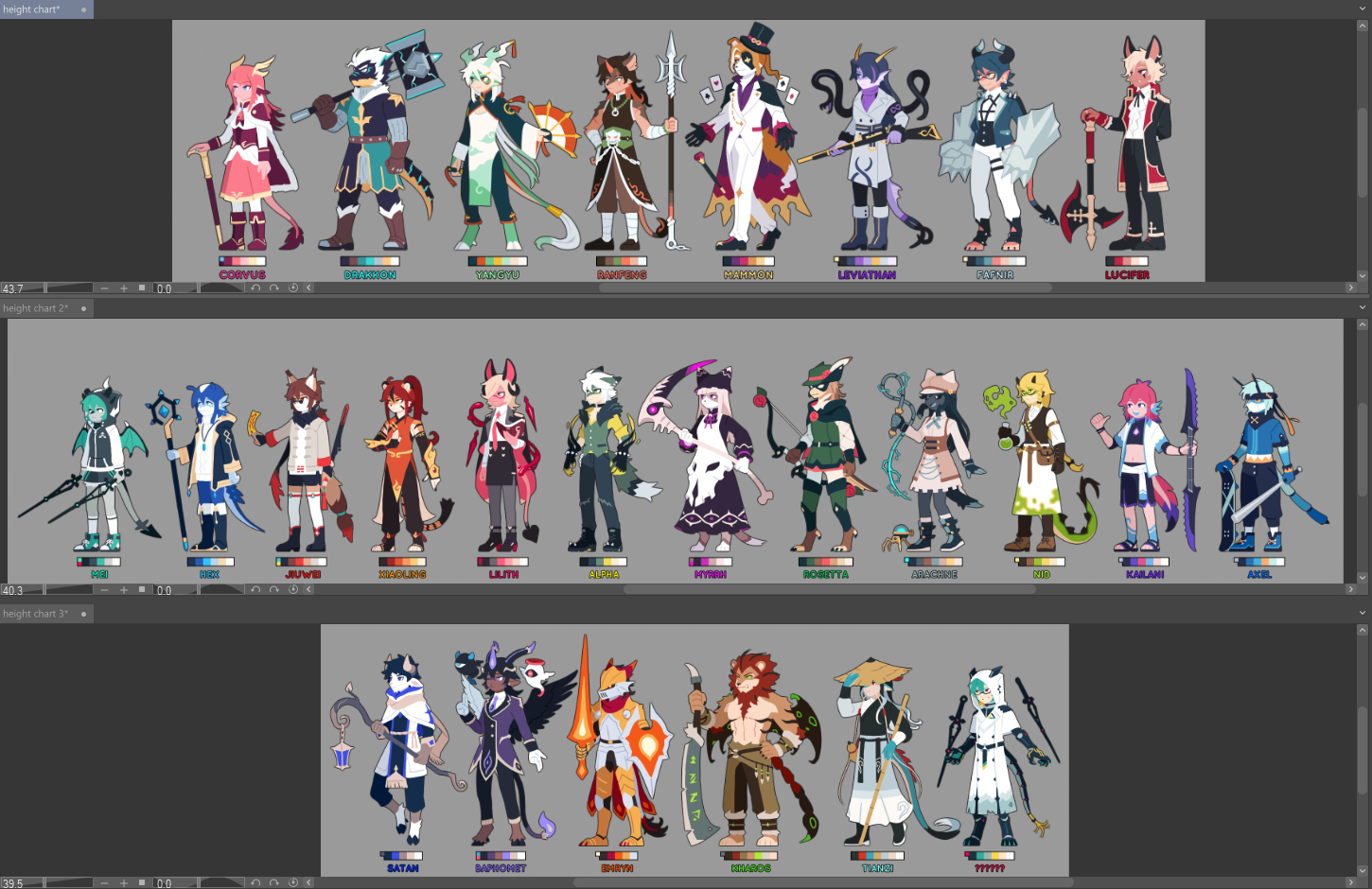The image size is (1372, 889).
Task: Open the tab list dropdown for the first canvas
Action: coord(1362,9)
